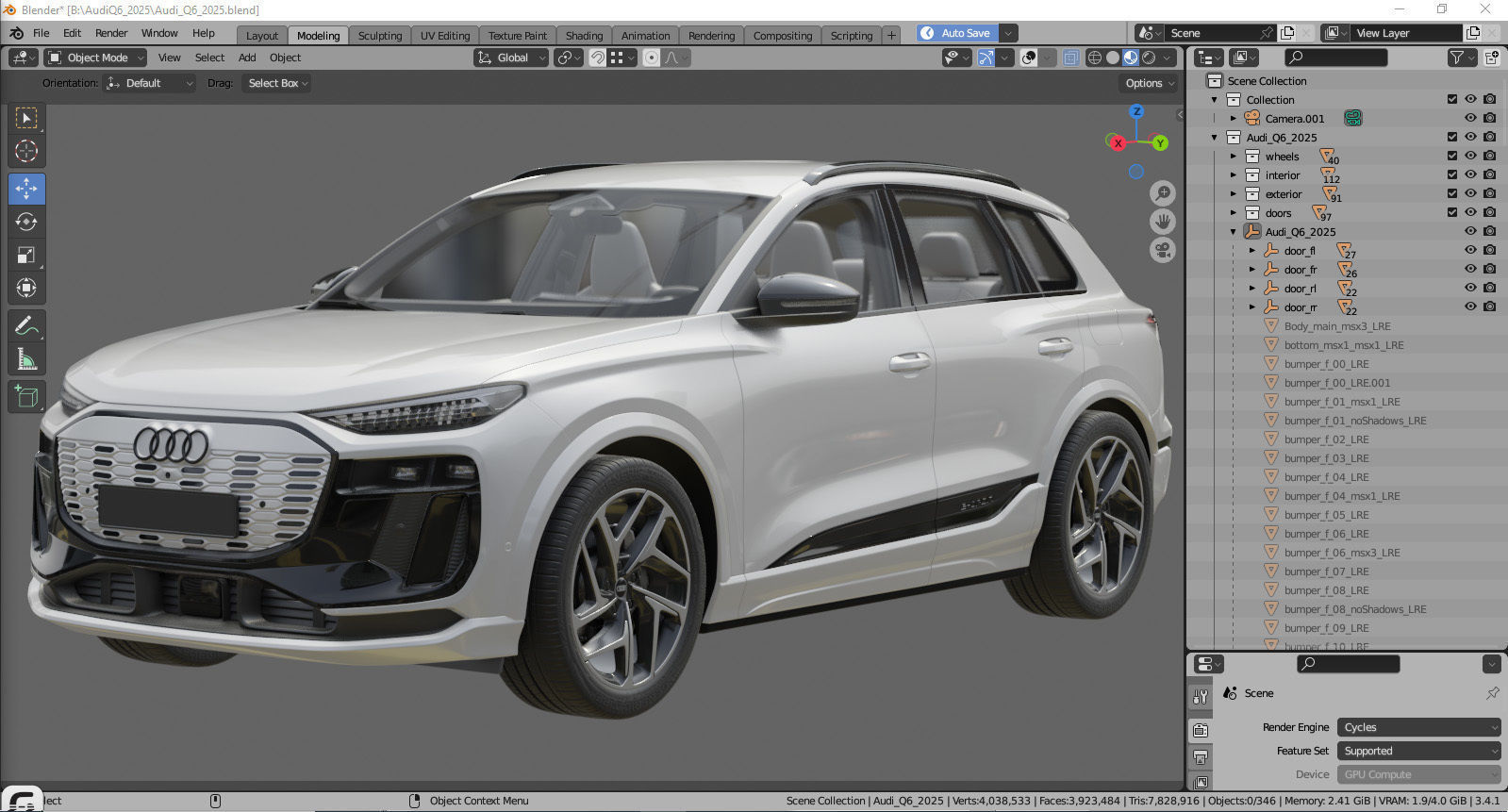Select the Annotate tool
Screen dimensions: 1508x812
click(x=26, y=326)
